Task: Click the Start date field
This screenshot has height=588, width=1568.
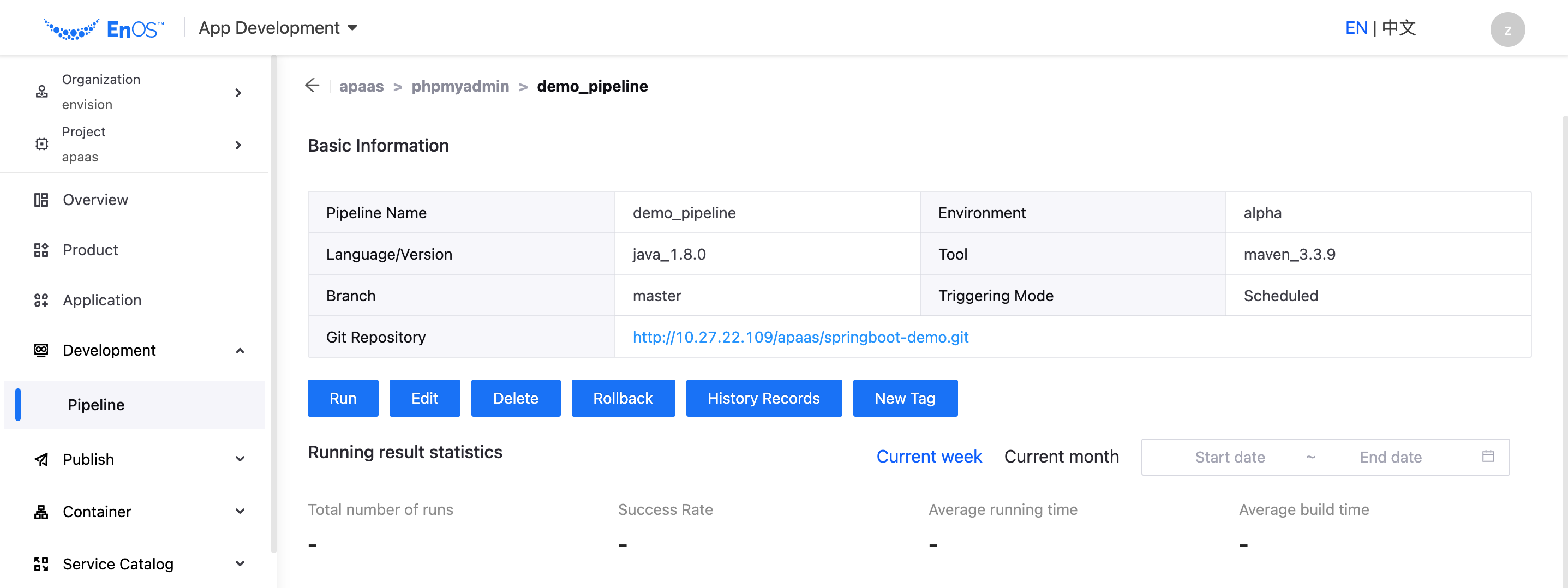Action: pyautogui.click(x=1230, y=457)
